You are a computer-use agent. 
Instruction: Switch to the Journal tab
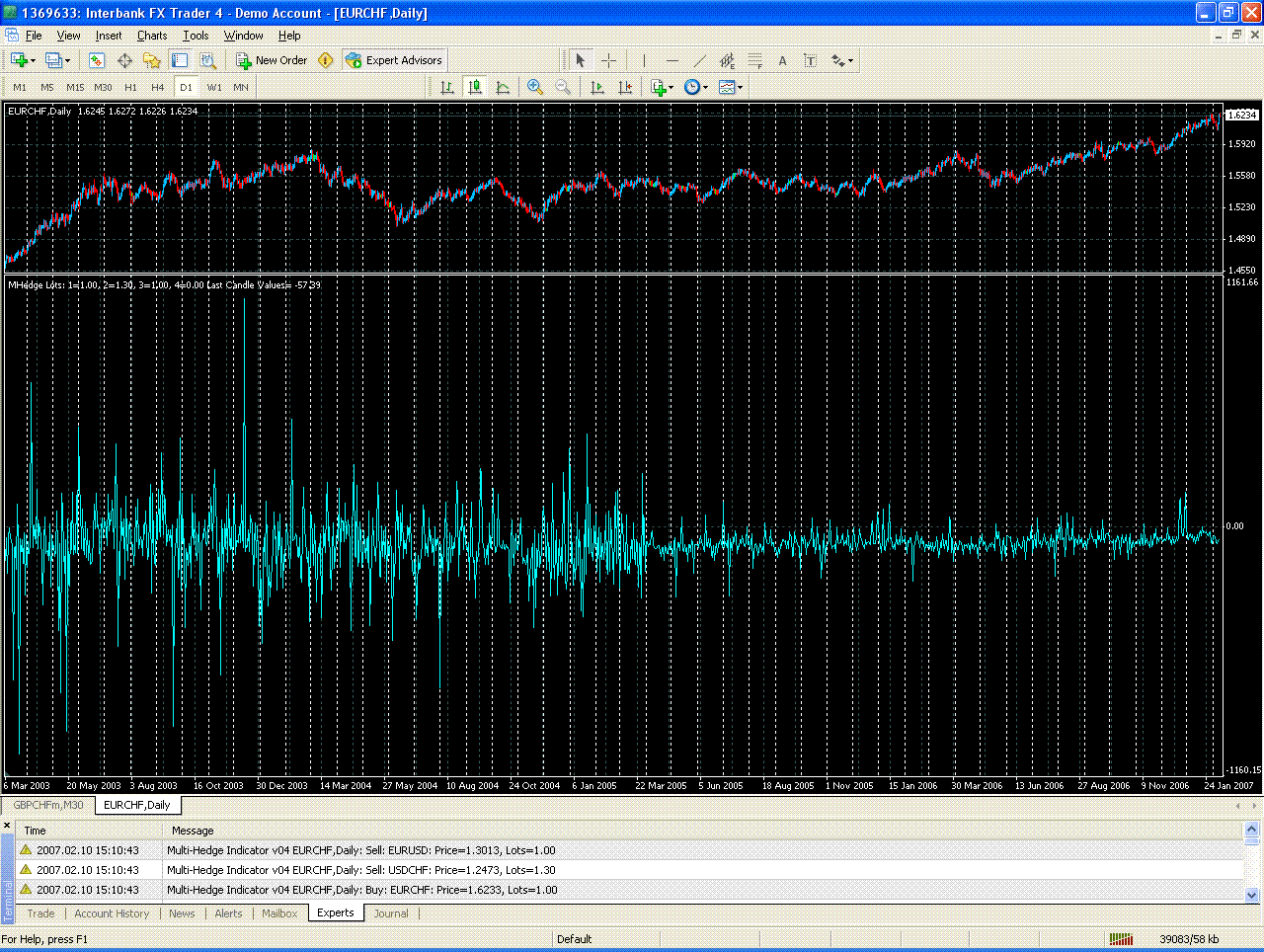[392, 912]
